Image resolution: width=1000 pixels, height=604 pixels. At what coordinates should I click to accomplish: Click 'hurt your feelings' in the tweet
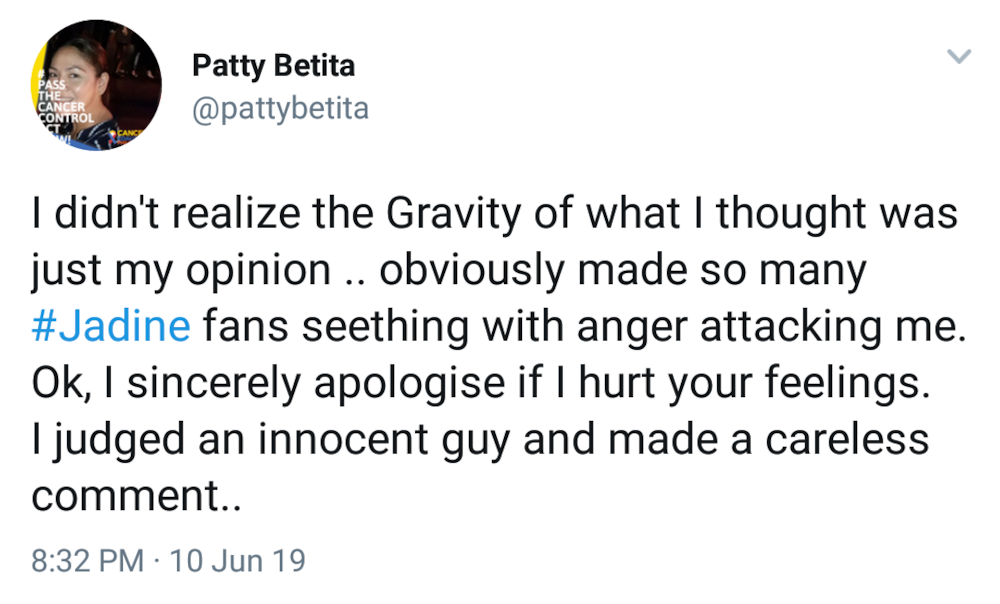(754, 383)
